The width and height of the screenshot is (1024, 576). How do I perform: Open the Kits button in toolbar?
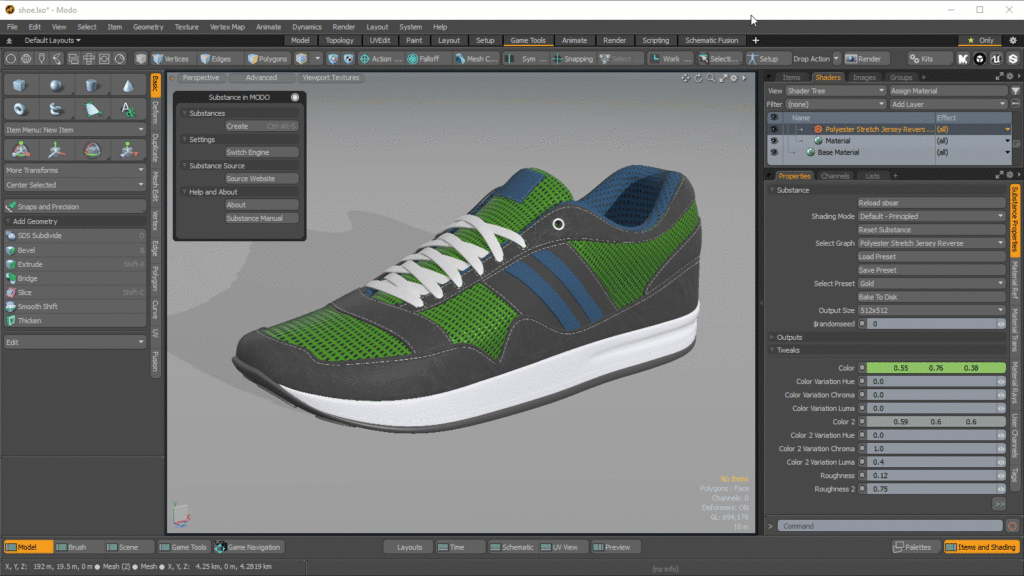pyautogui.click(x=921, y=59)
